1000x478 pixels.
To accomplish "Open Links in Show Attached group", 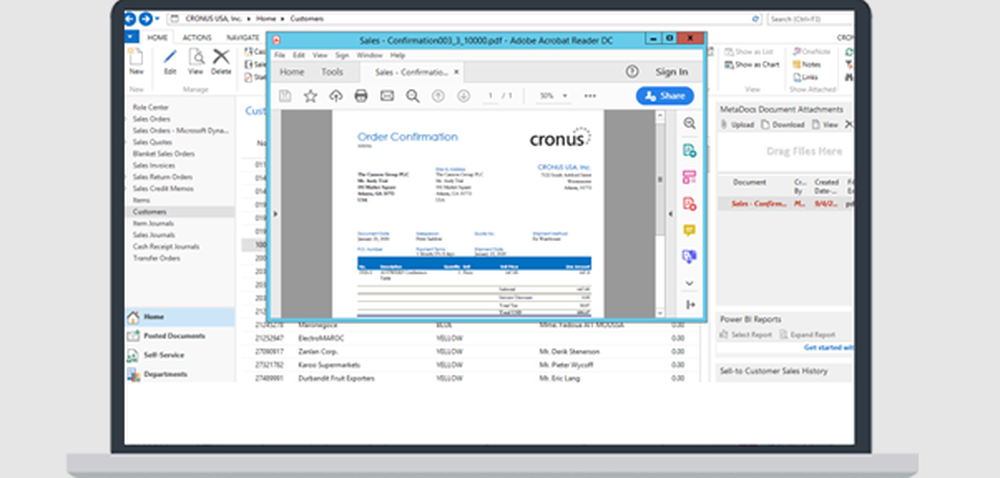I will [x=805, y=77].
